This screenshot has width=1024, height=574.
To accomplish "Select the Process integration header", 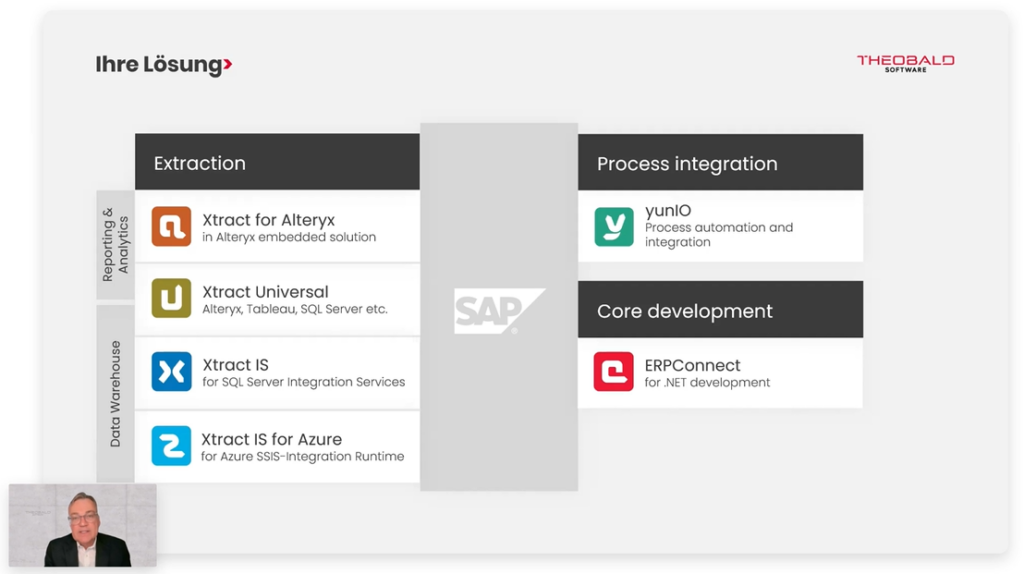I will tap(687, 164).
